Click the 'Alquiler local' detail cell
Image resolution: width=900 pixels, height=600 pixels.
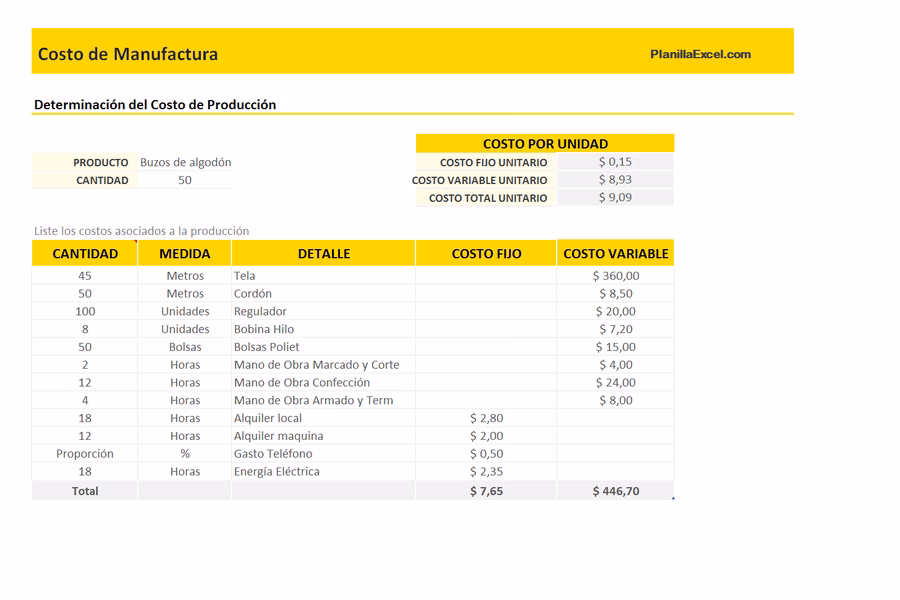[x=324, y=418]
